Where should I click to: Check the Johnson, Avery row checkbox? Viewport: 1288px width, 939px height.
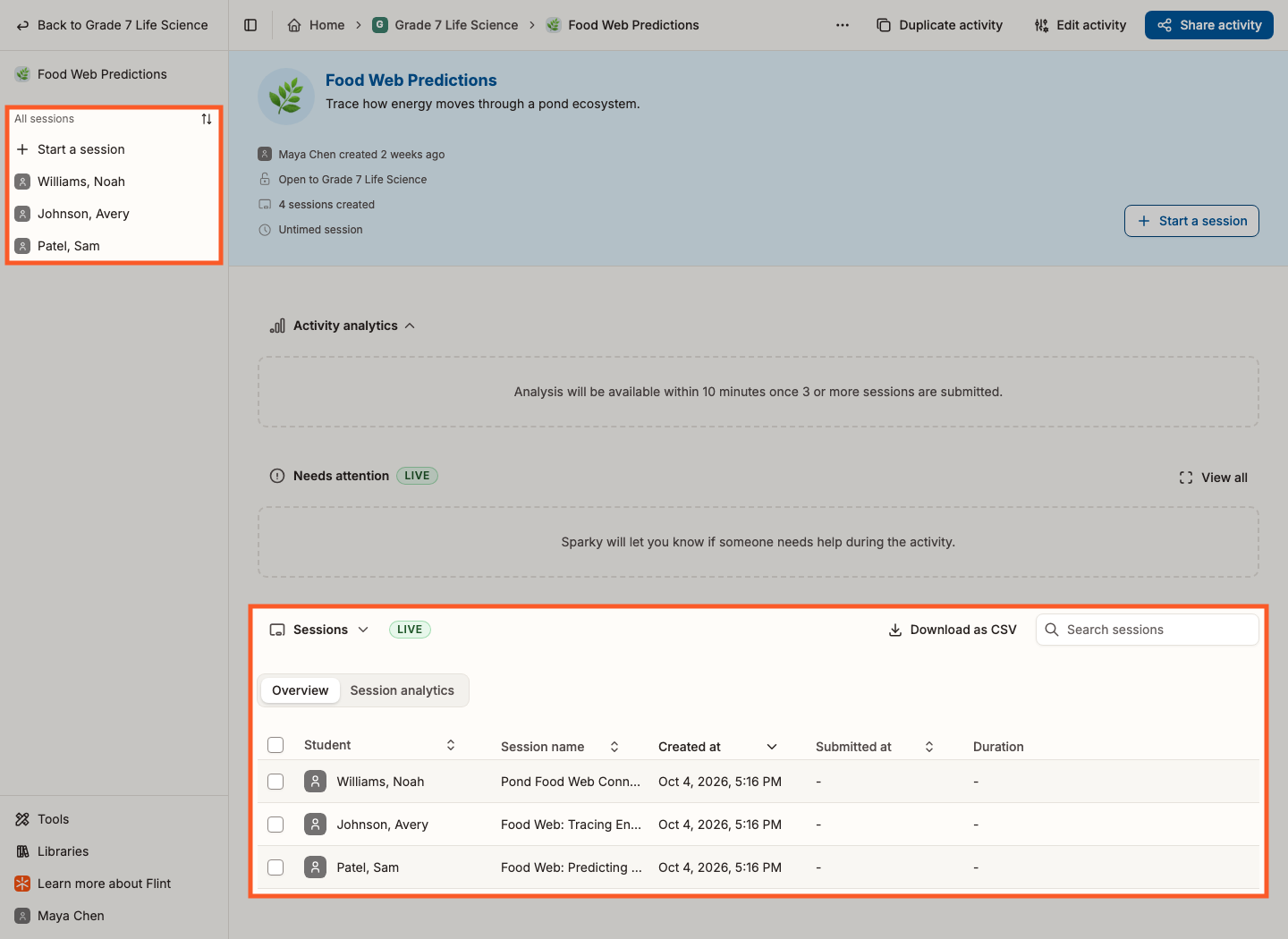275,825
